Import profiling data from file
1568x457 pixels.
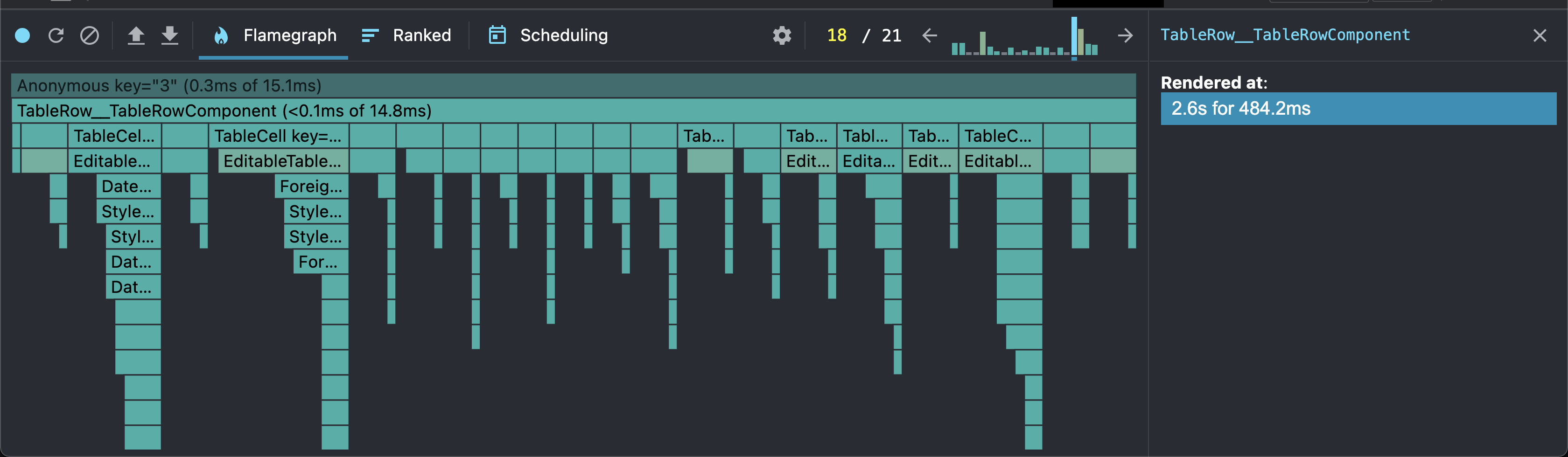[136, 35]
